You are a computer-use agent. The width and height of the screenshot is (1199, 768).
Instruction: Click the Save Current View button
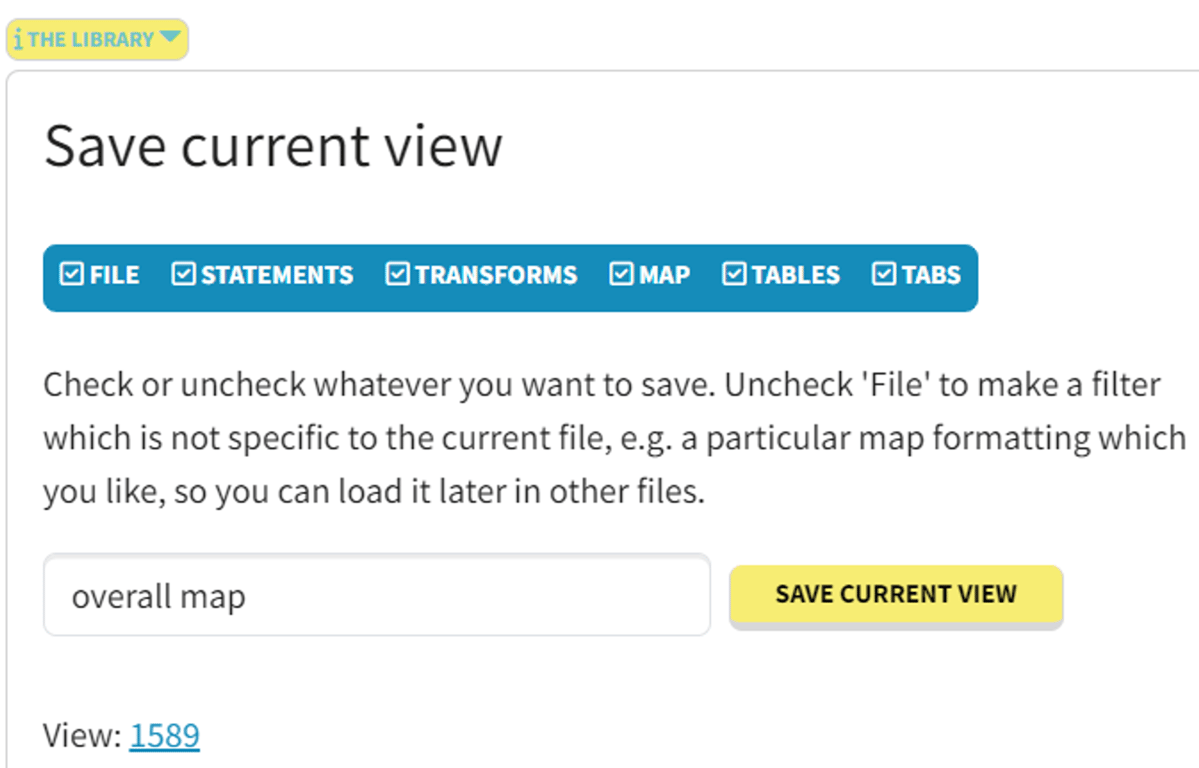point(896,595)
